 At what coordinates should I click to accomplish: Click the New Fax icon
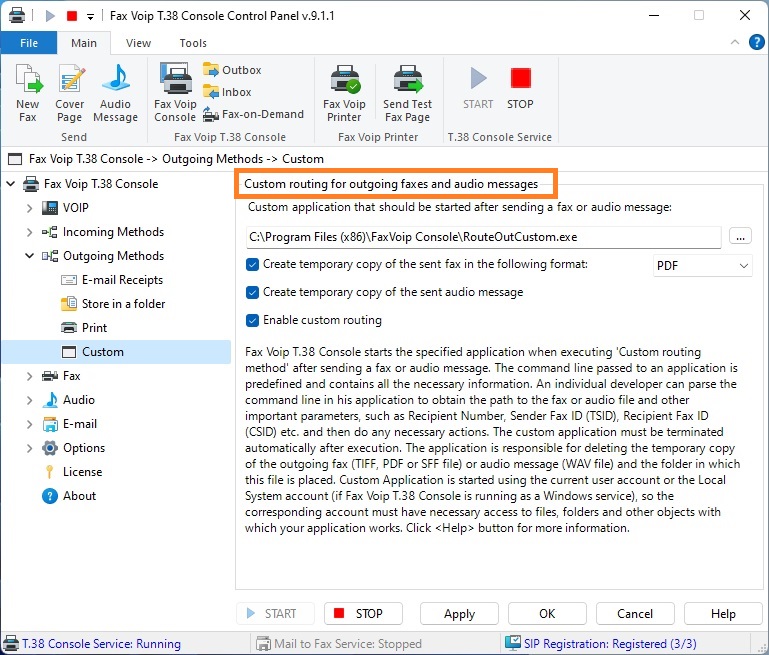(x=28, y=93)
